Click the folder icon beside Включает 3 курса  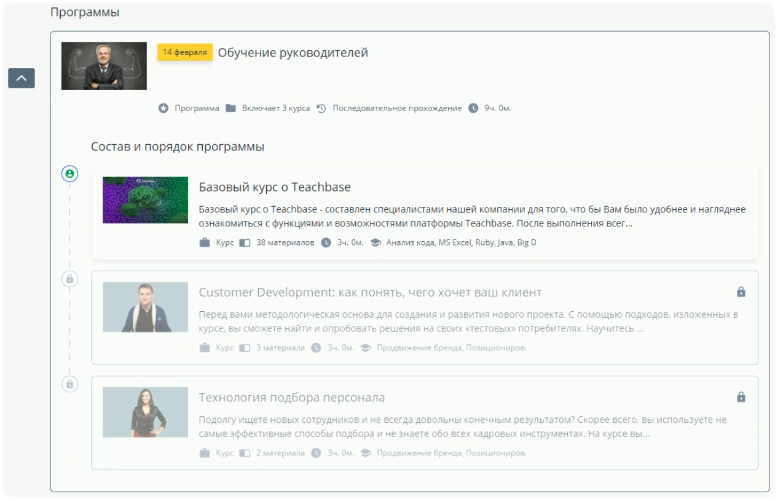[231, 108]
